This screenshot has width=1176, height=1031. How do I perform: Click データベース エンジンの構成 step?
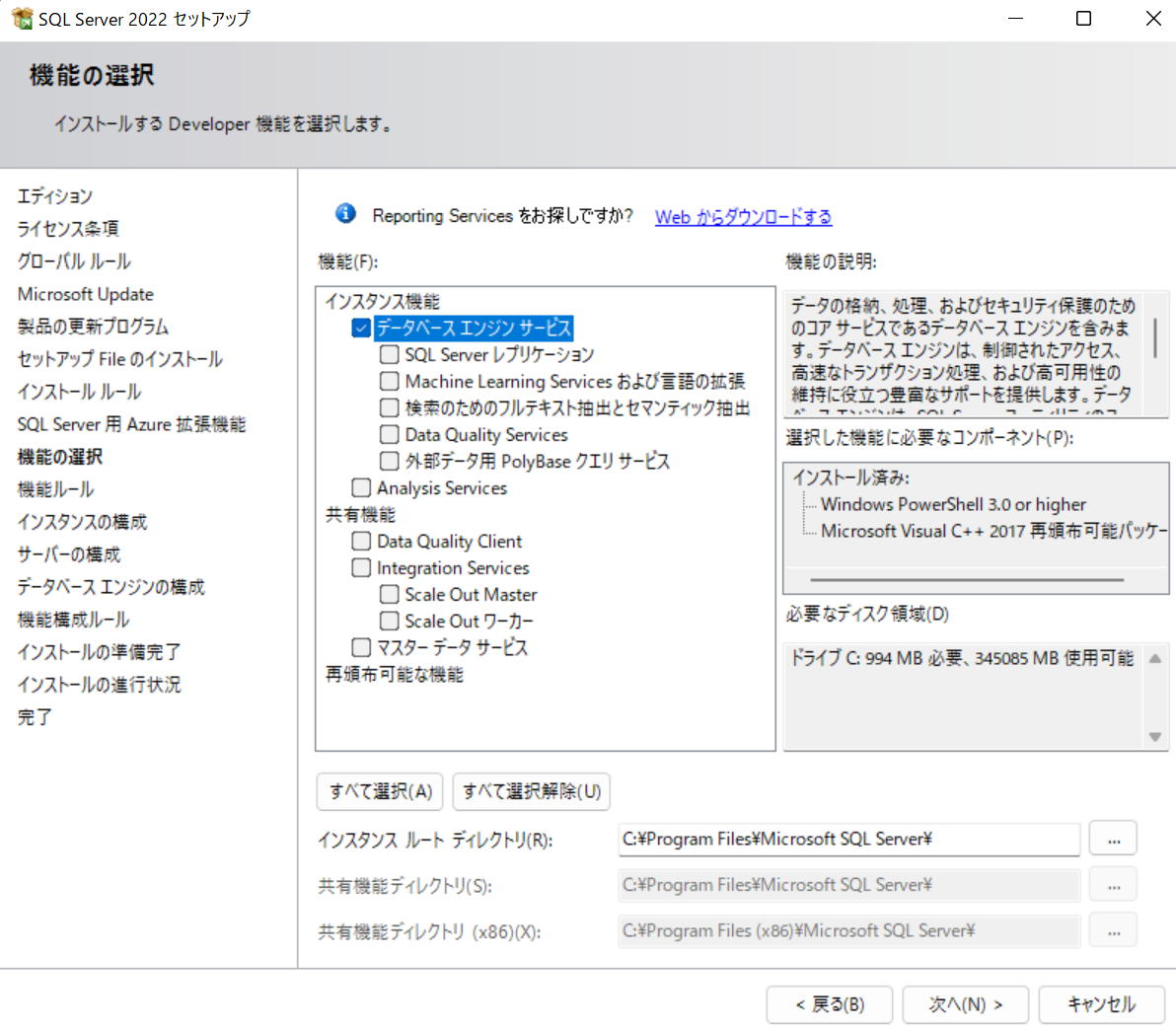click(111, 587)
